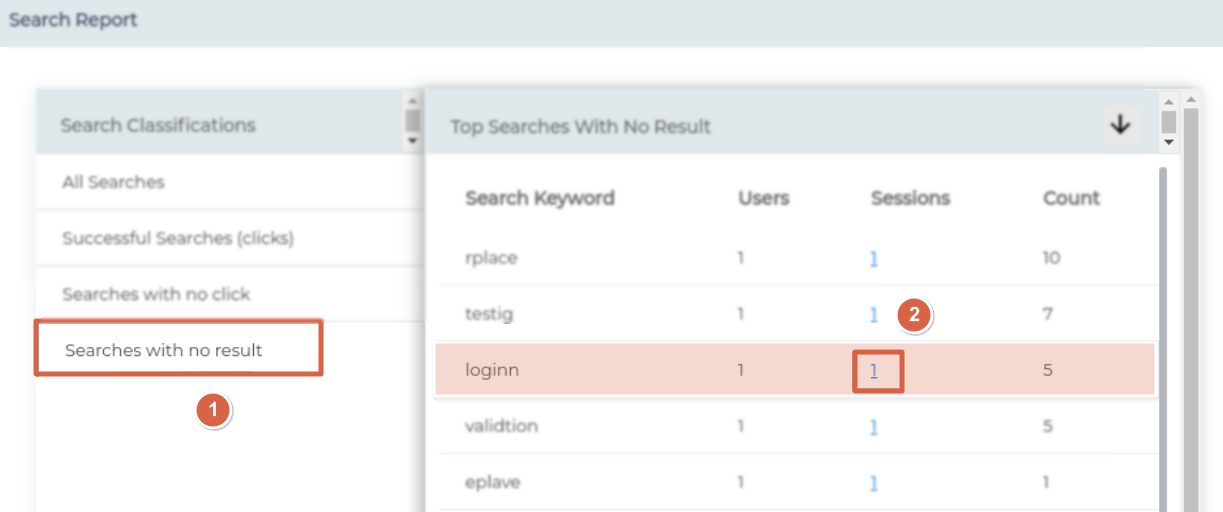Click the Search Classifications panel header
The width and height of the screenshot is (1223, 512).
click(158, 125)
